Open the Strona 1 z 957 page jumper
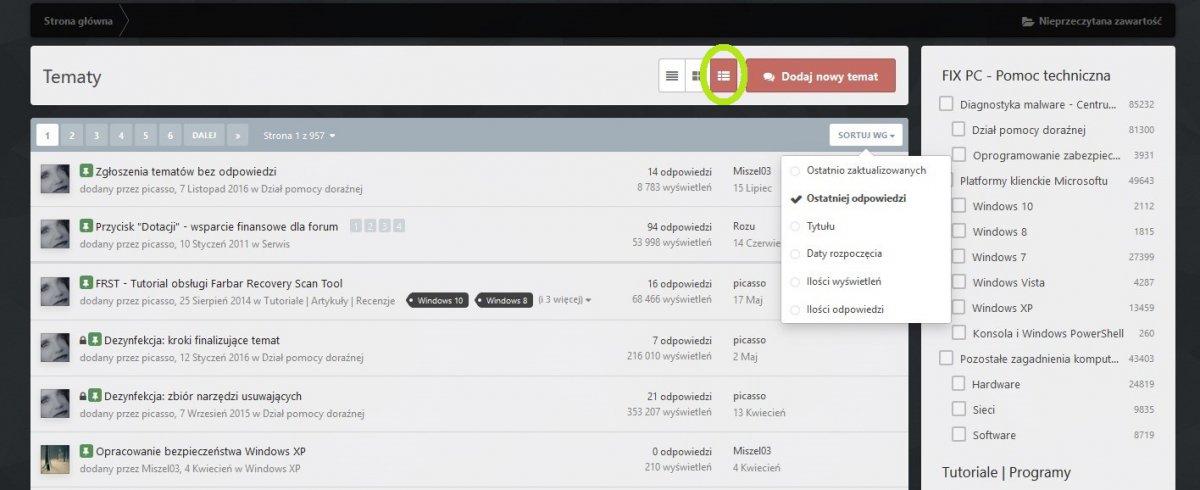1200x490 pixels. coord(299,135)
